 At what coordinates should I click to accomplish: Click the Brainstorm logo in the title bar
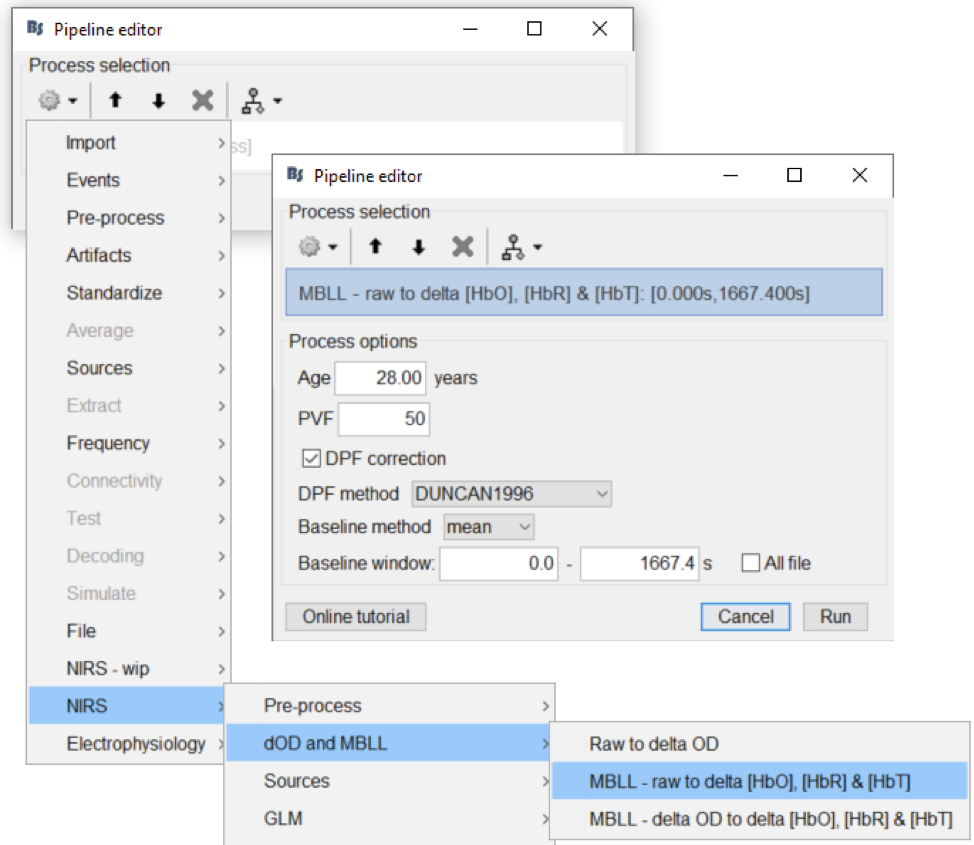pyautogui.click(x=295, y=175)
